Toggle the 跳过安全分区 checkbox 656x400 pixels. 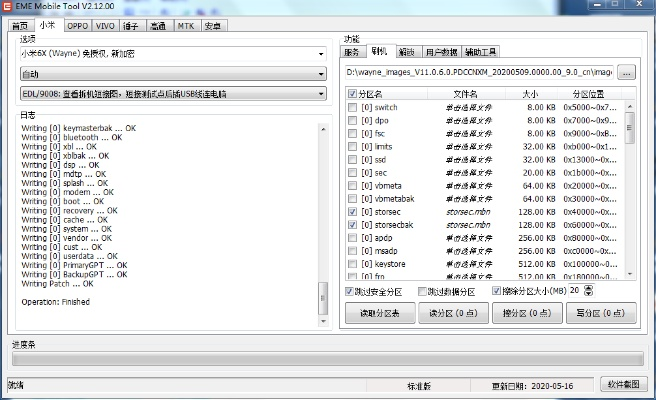(x=350, y=291)
